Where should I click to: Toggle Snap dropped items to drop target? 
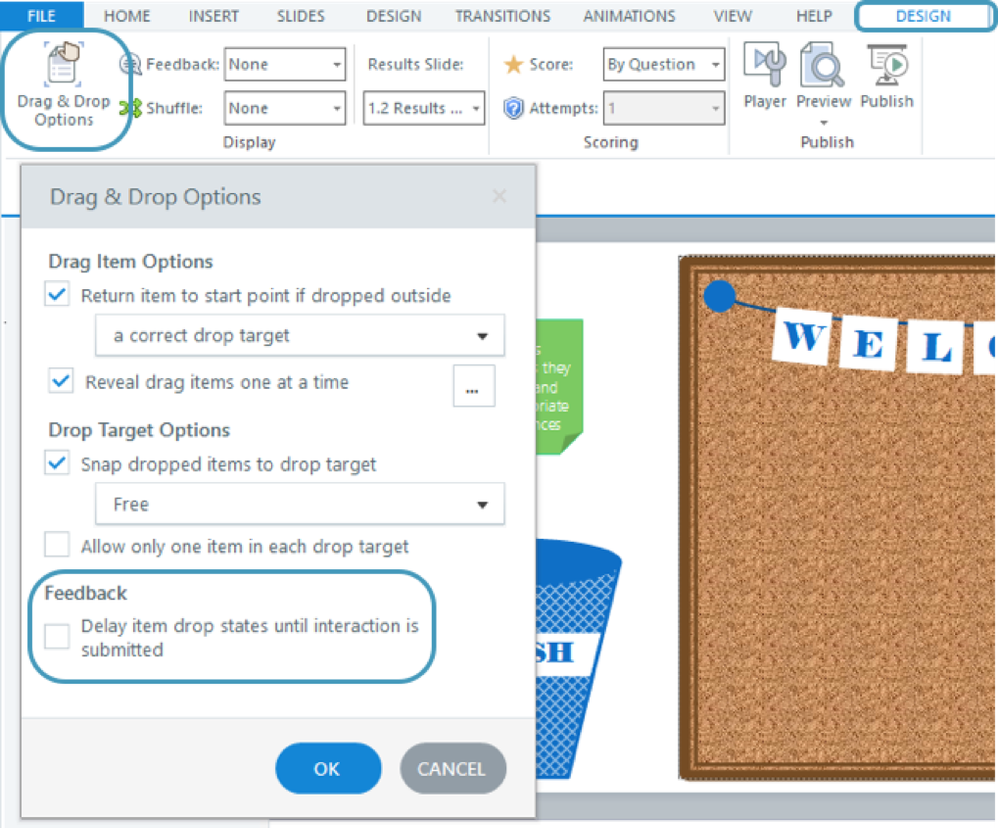click(x=57, y=463)
